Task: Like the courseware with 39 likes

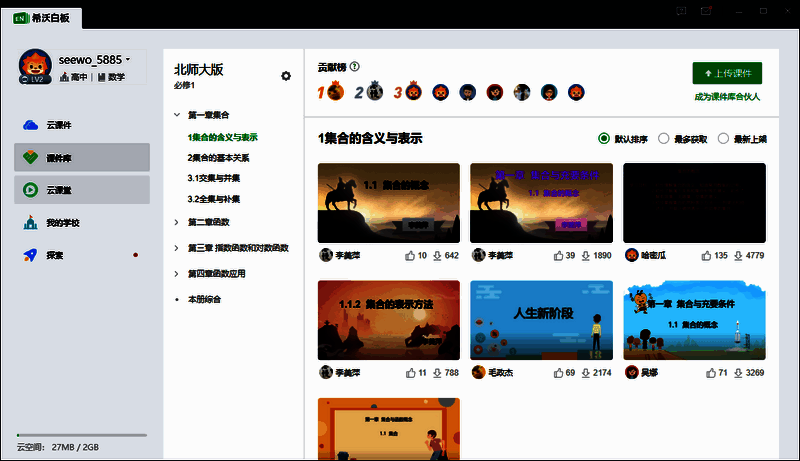Action: 559,255
